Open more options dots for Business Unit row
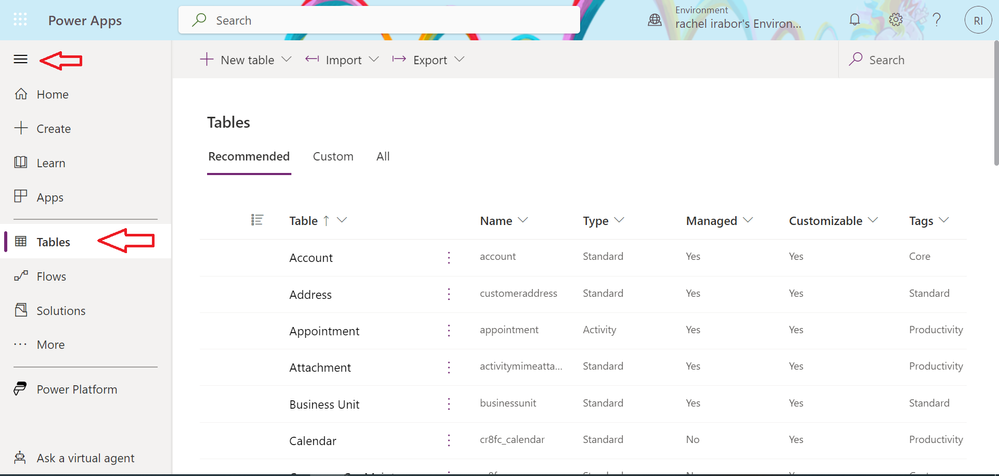Viewport: 999px width, 476px height. [449, 404]
